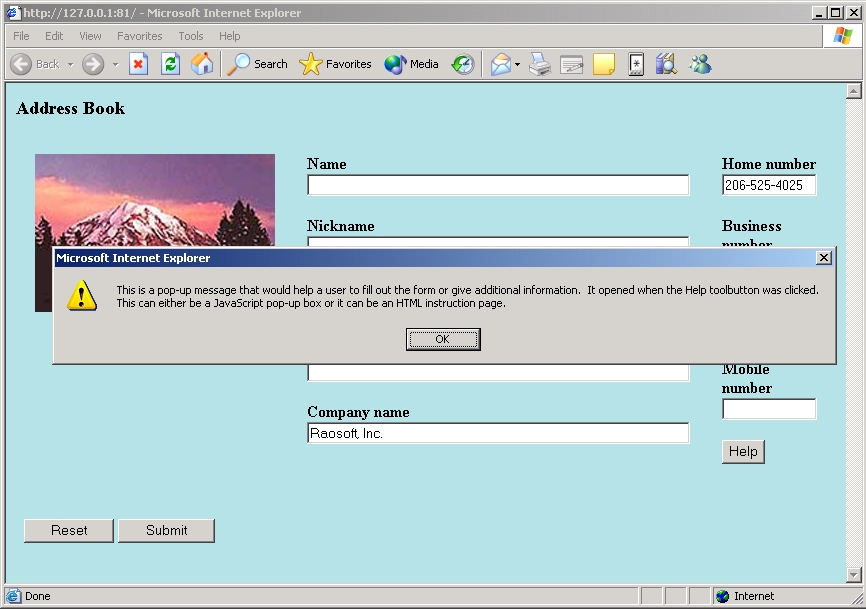
Task: Click the Nickname label text
Action: click(x=341, y=226)
